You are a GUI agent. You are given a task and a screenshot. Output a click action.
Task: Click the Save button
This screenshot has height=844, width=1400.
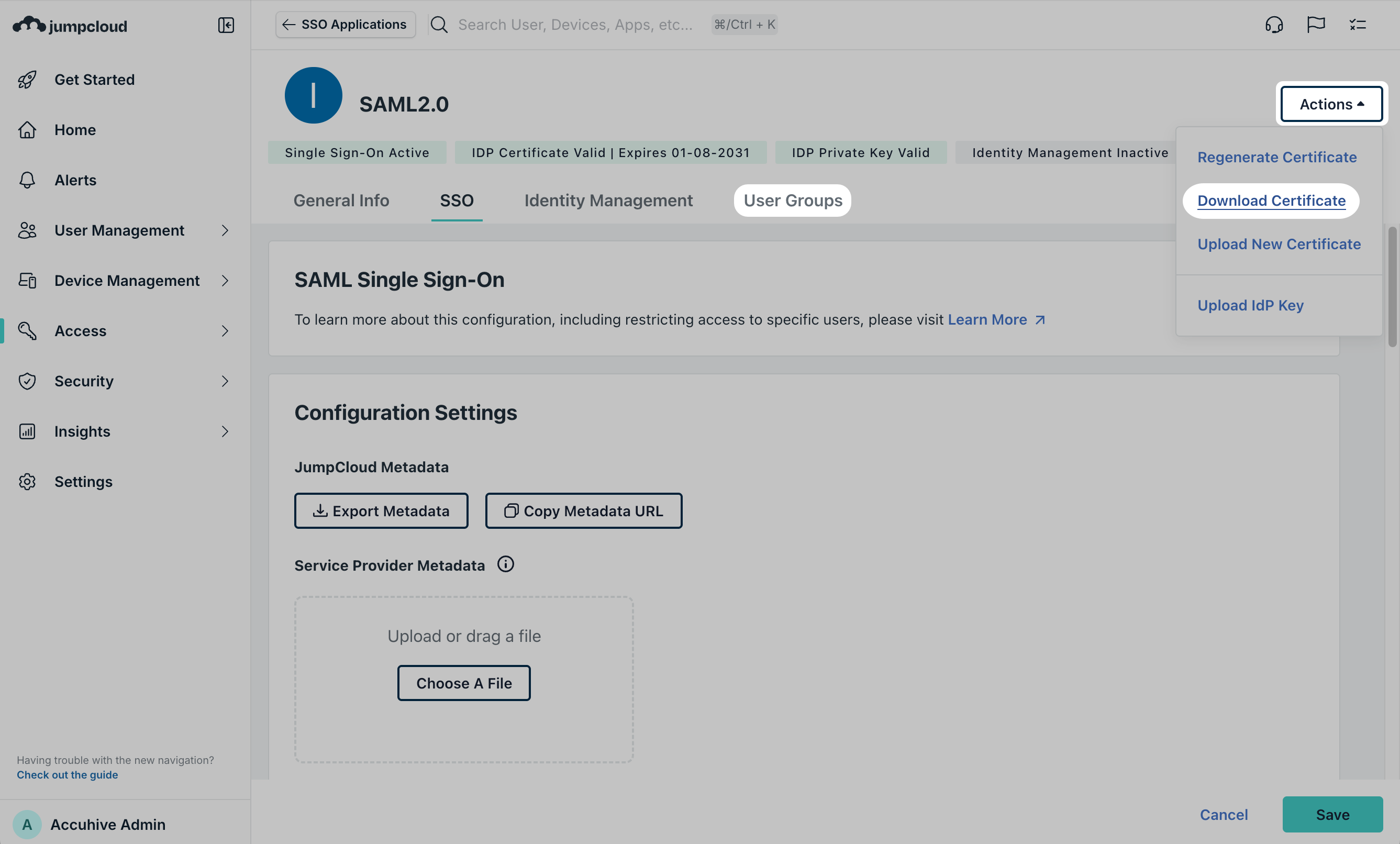(x=1332, y=815)
